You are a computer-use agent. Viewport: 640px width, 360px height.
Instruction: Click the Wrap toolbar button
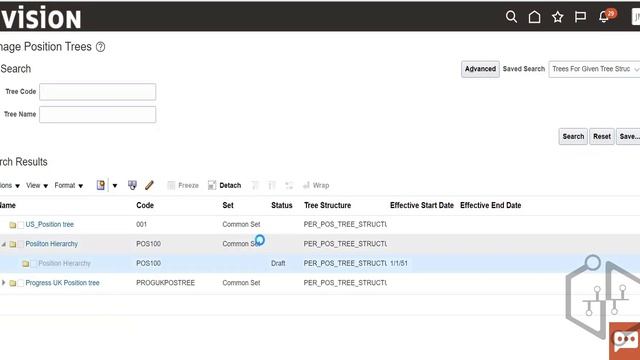point(316,185)
